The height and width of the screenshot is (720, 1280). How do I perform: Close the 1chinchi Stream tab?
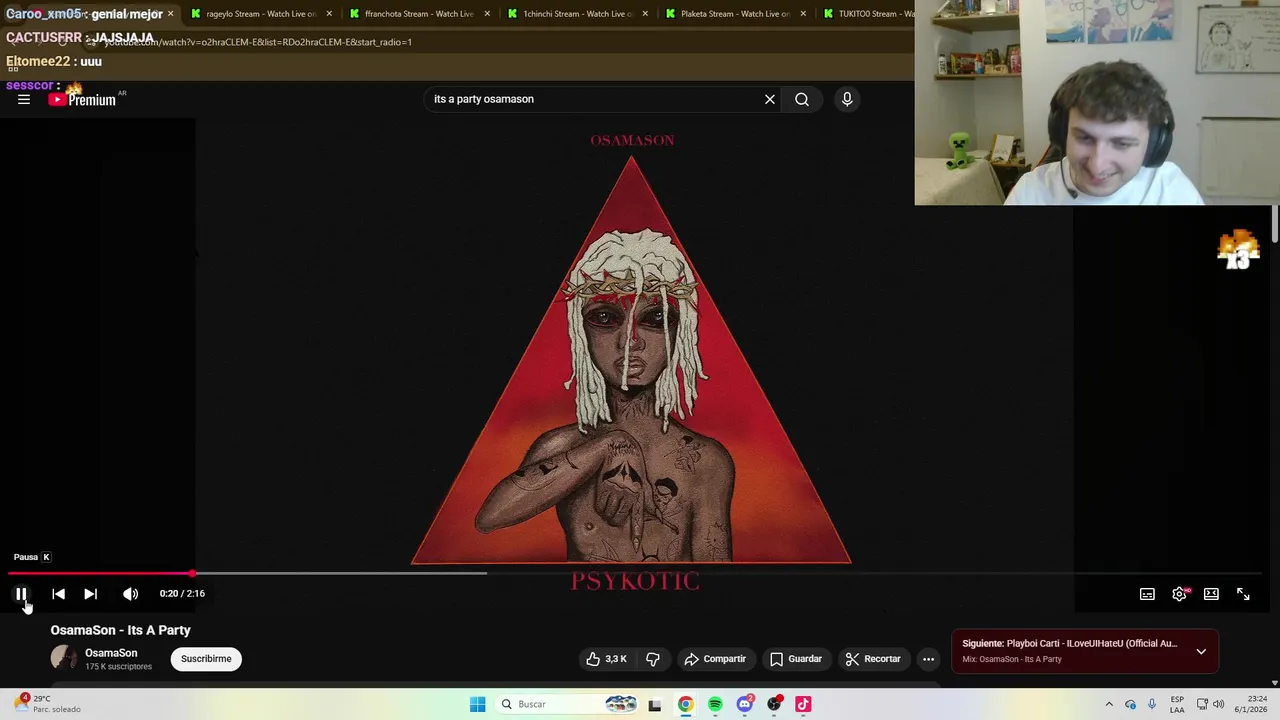coord(645,14)
